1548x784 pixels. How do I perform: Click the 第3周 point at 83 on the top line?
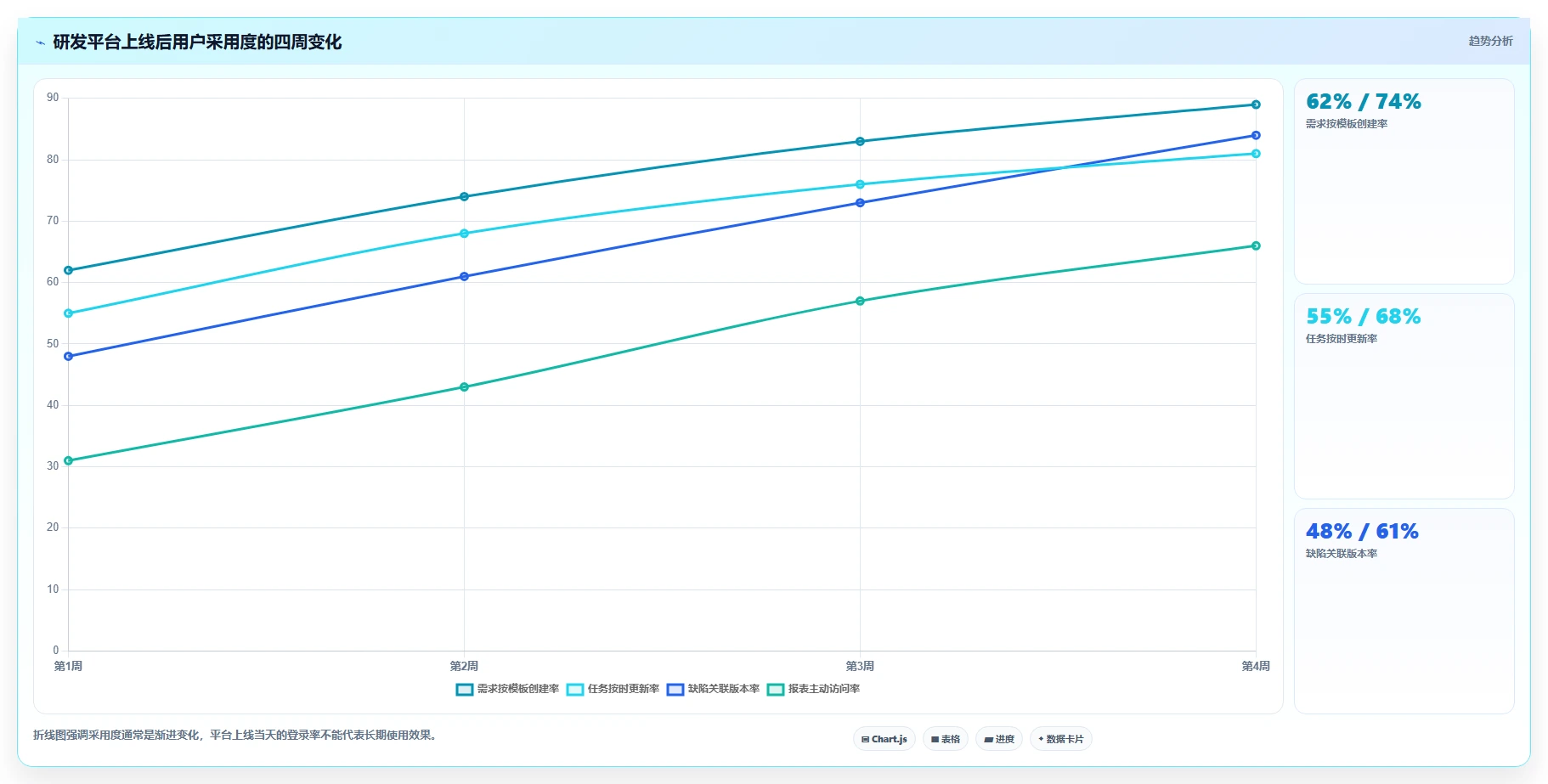[x=860, y=141]
